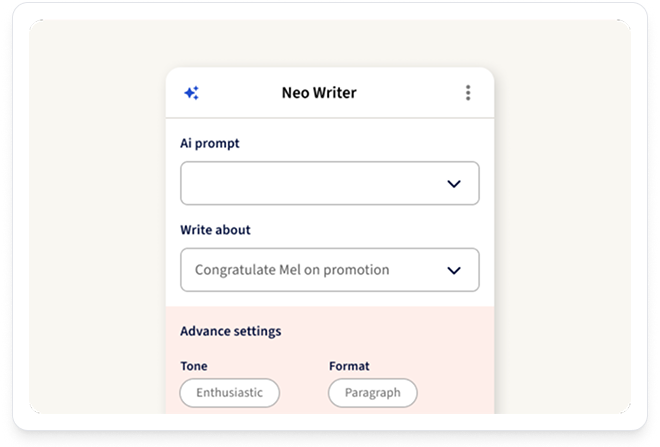660x447 pixels.
Task: Click the Neo Writer header bar
Action: click(x=400, y=93)
